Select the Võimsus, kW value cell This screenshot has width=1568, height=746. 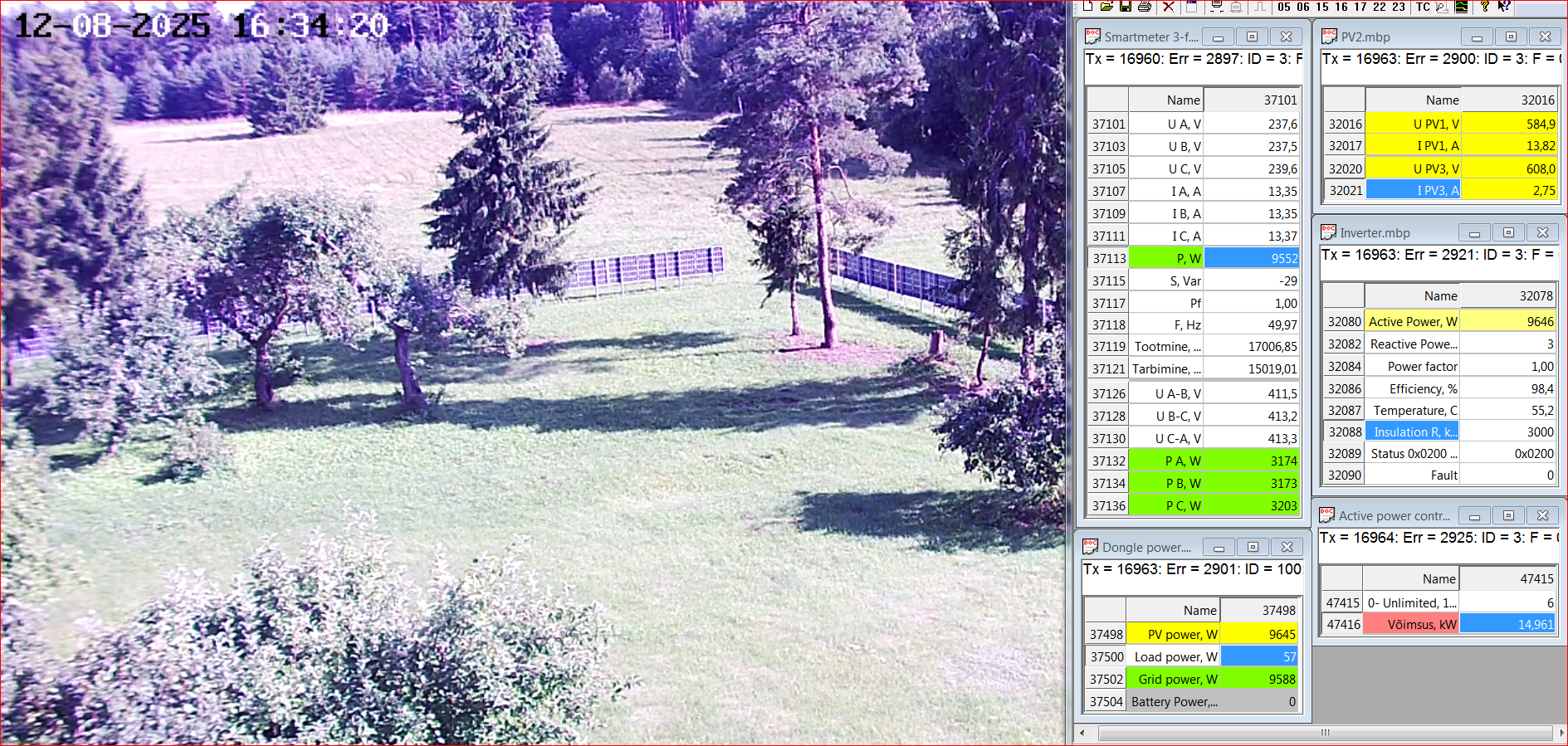point(1507,624)
